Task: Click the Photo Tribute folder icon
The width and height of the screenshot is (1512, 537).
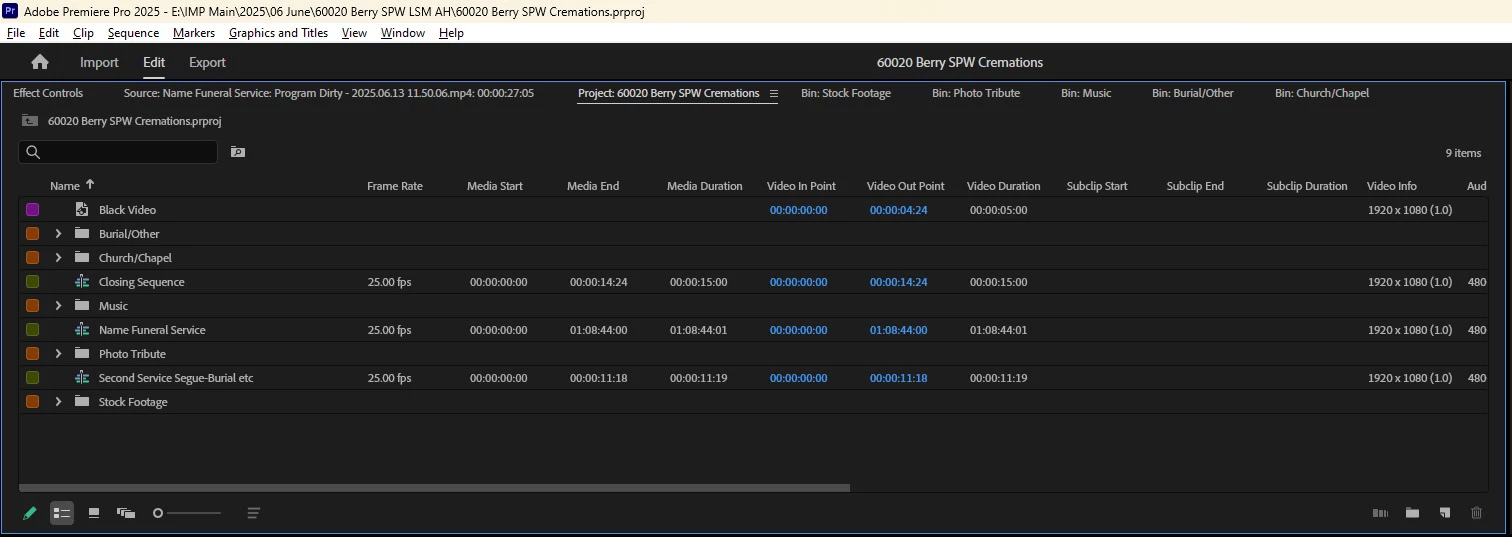Action: click(x=82, y=354)
